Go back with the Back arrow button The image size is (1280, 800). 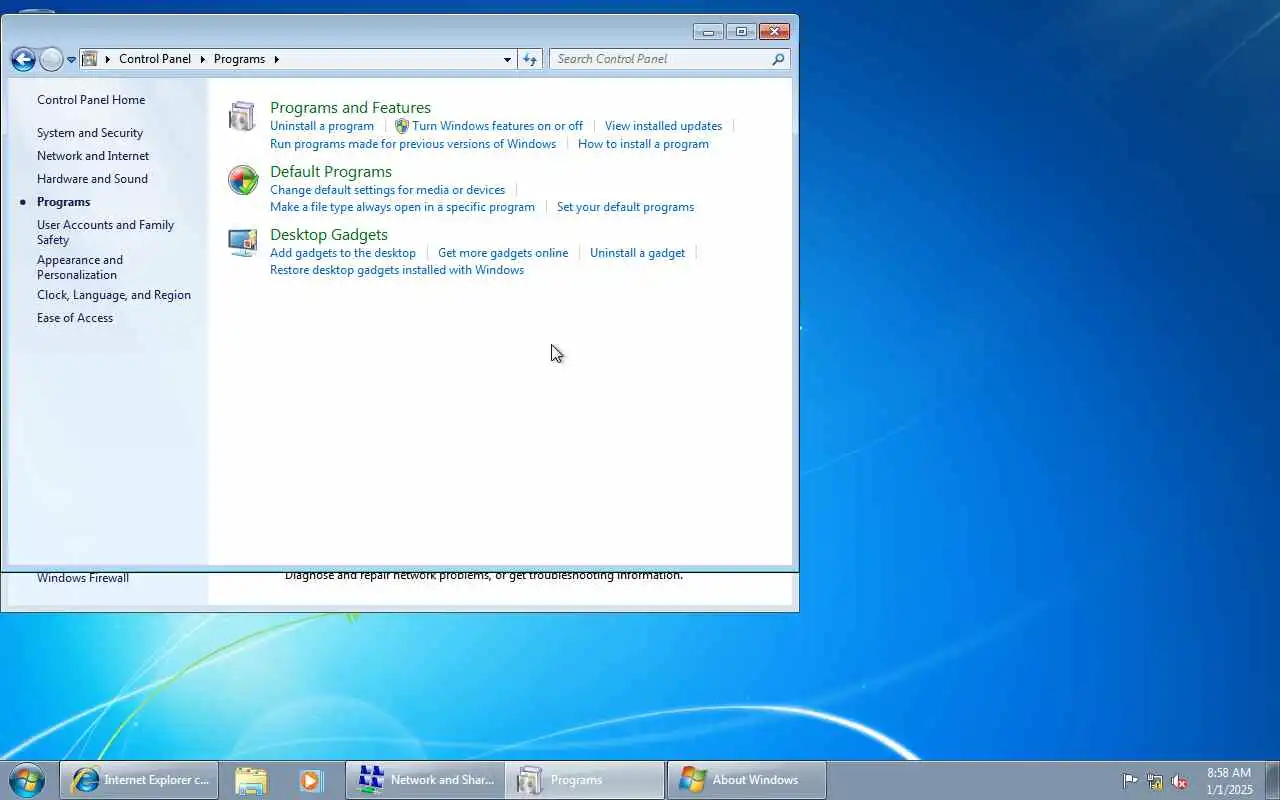point(23,59)
